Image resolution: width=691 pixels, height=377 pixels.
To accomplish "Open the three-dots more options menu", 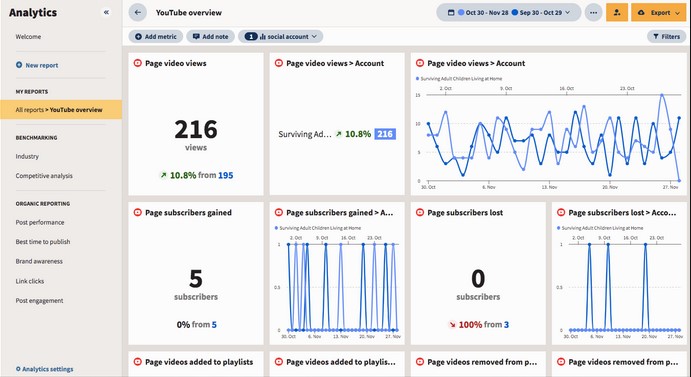I will 594,13.
